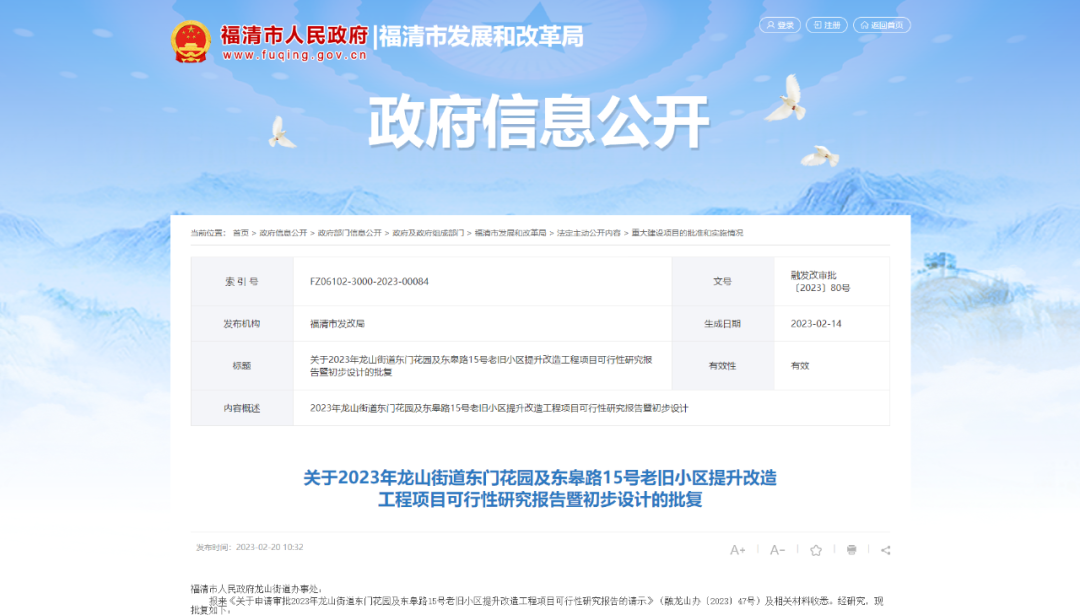Click the index number FZ06102-3000-2023-00084
Screen dimensions: 1080x615
[x=369, y=282]
